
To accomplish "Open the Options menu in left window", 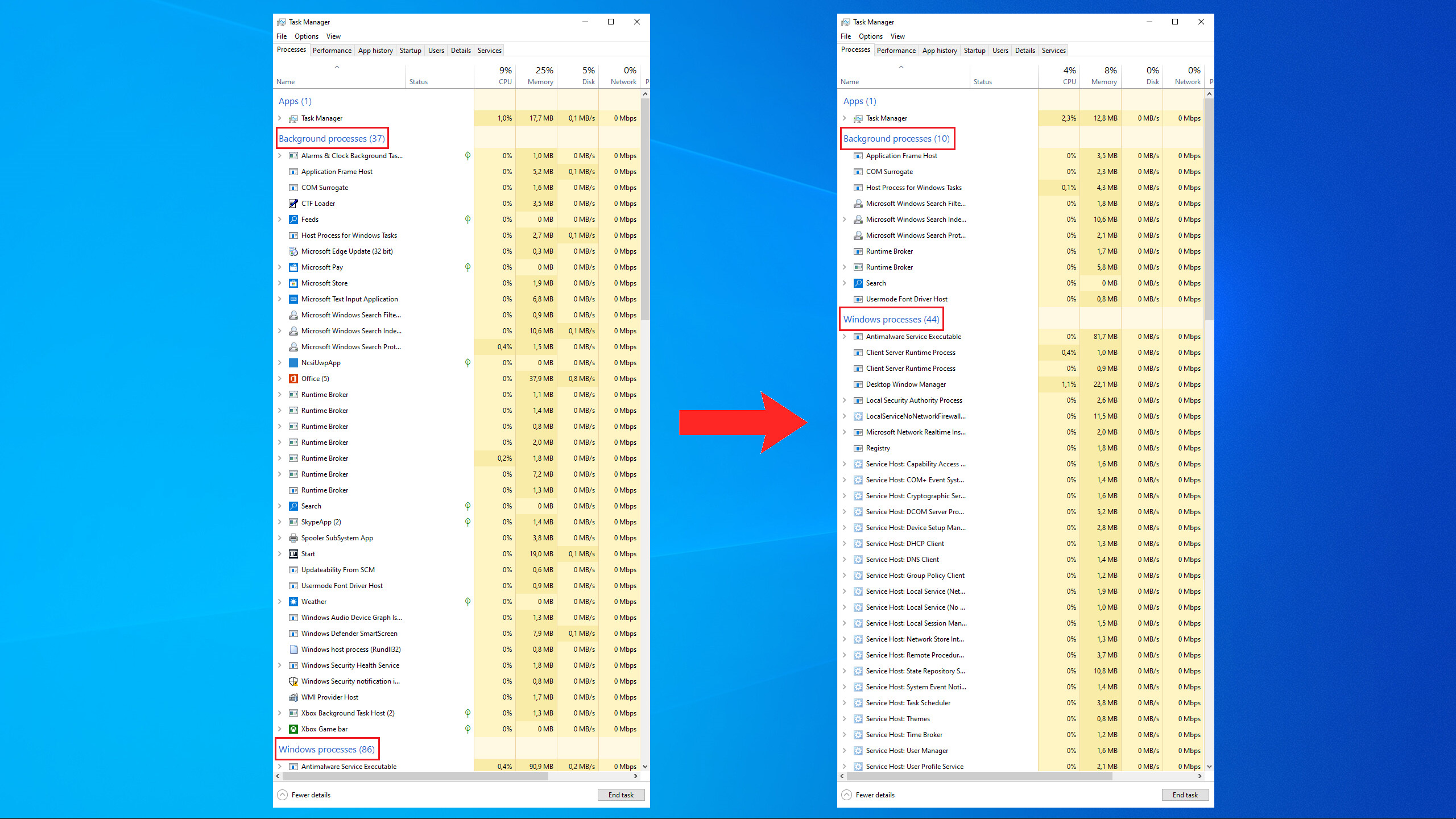I will pyautogui.click(x=306, y=36).
